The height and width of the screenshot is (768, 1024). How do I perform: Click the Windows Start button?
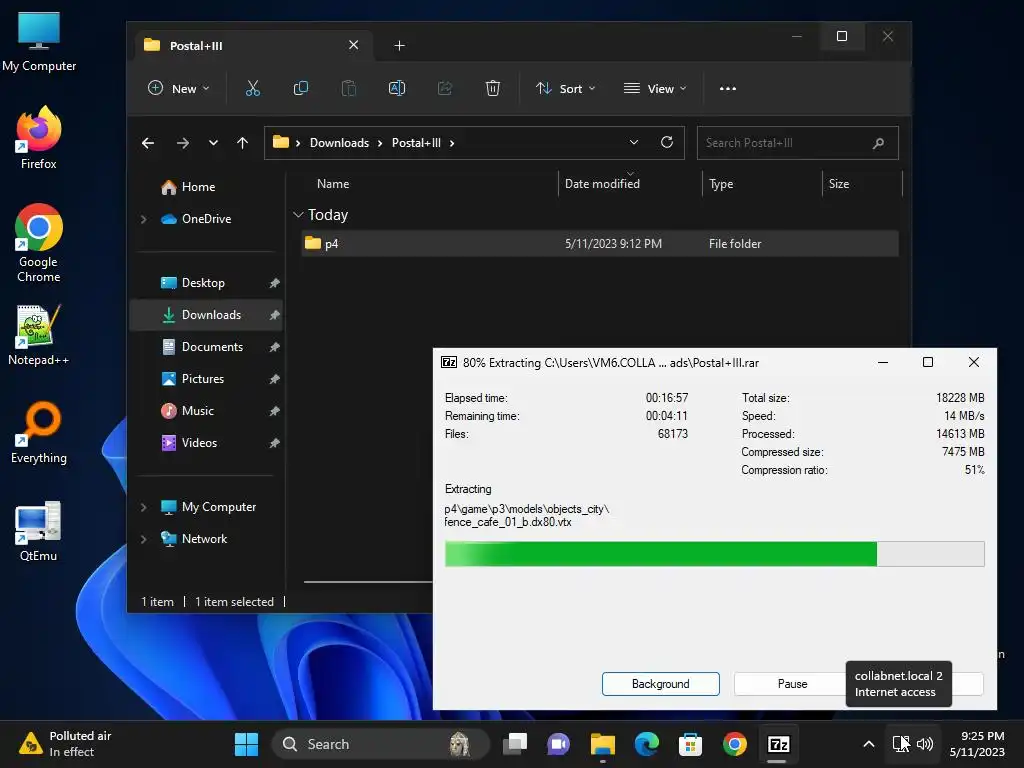246,744
